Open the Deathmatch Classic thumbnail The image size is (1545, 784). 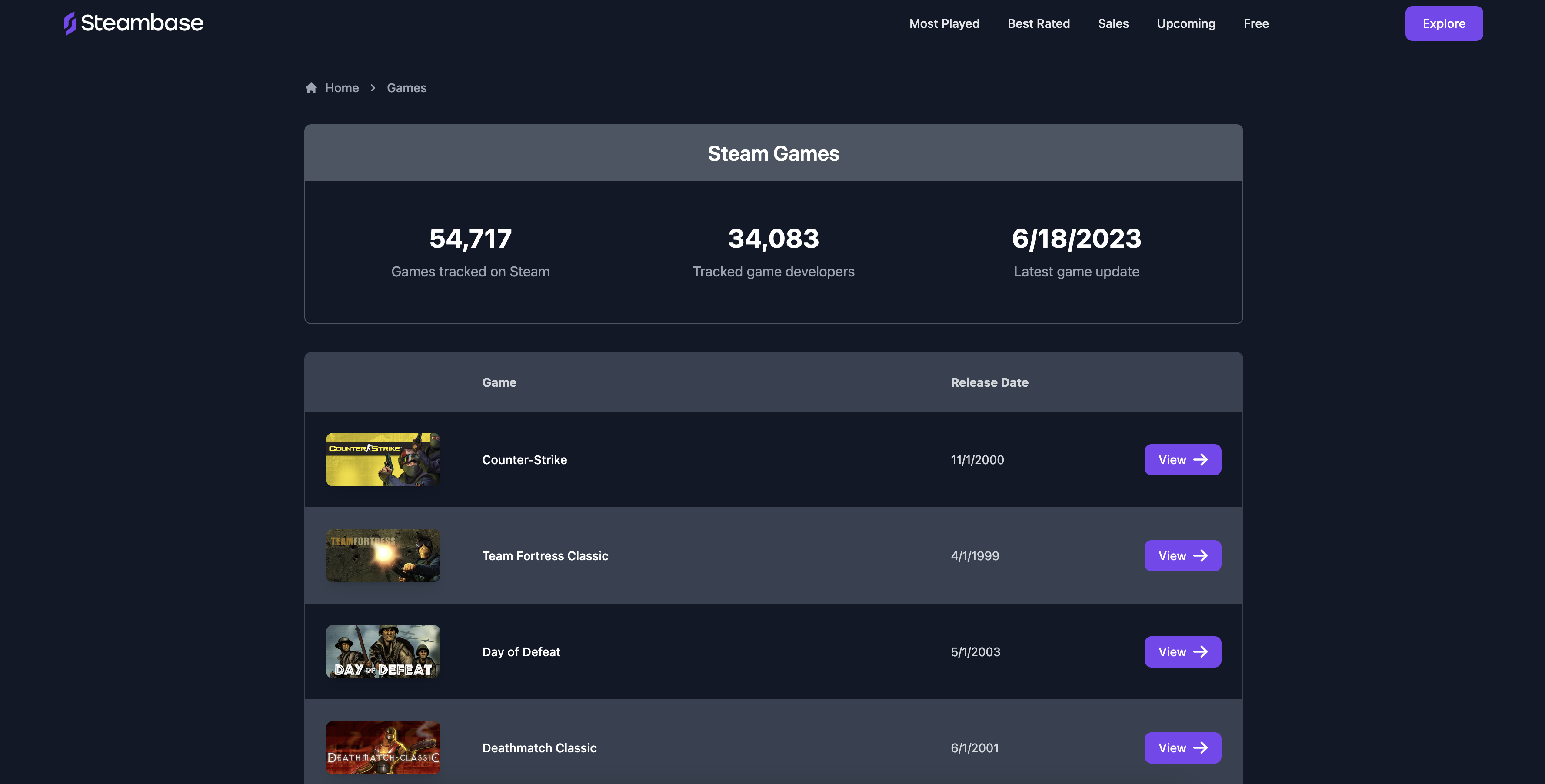(383, 747)
